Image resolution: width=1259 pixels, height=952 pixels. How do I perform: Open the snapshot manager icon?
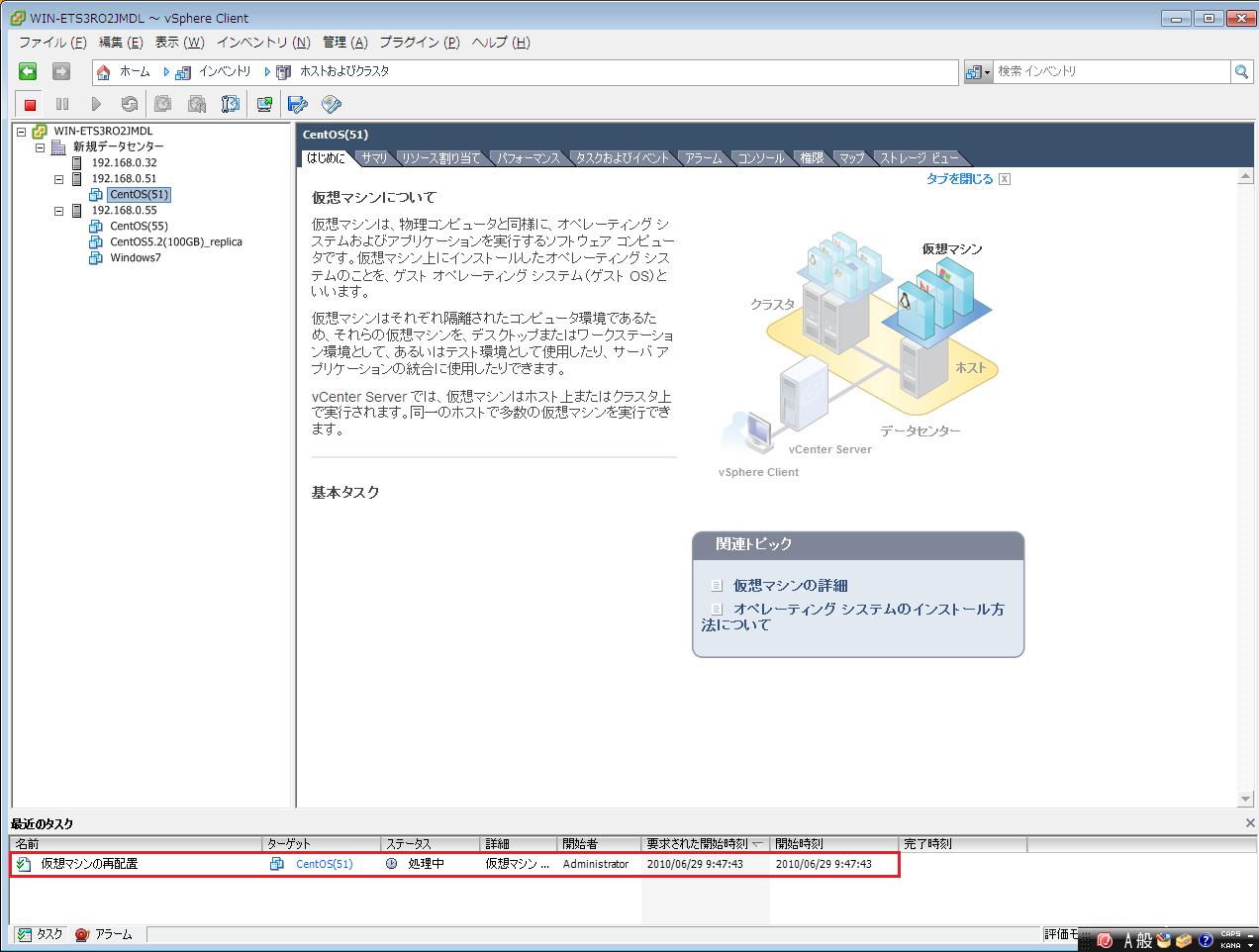231,104
